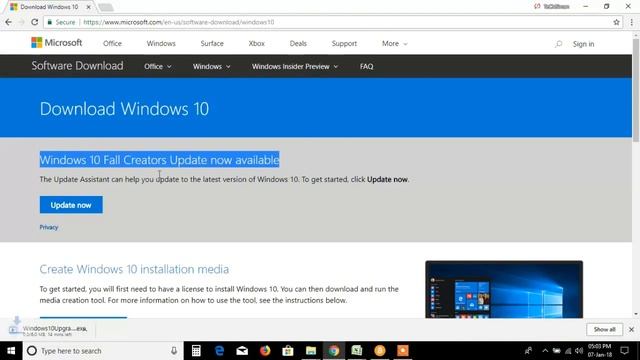640x360 pixels.
Task: Open the Privacy link
Action: [49, 227]
